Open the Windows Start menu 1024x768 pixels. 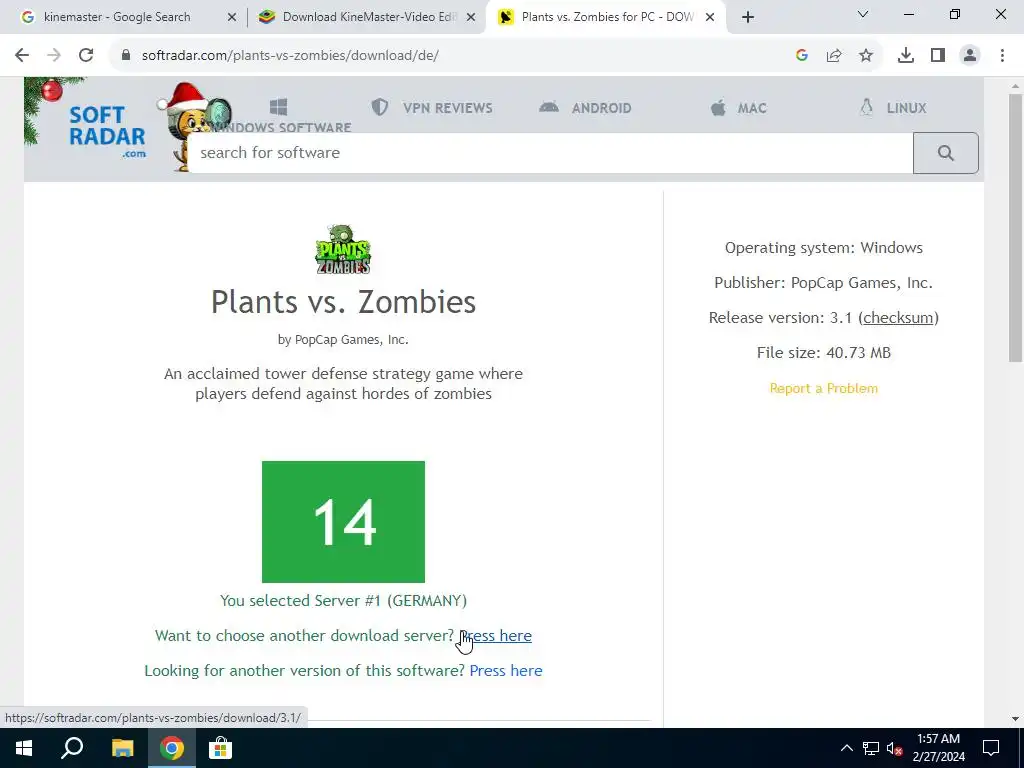(x=24, y=748)
